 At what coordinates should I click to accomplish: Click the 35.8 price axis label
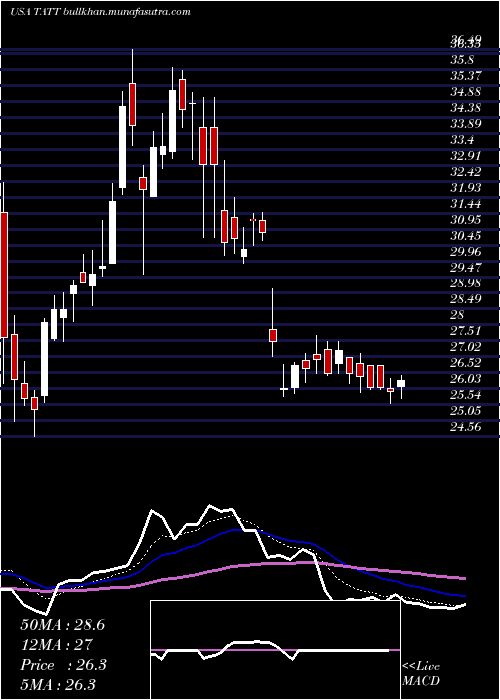(462, 60)
